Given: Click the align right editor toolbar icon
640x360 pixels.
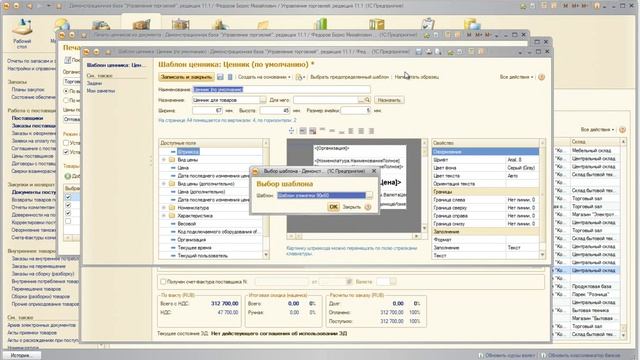Looking at the screenshot, I should (x=371, y=131).
